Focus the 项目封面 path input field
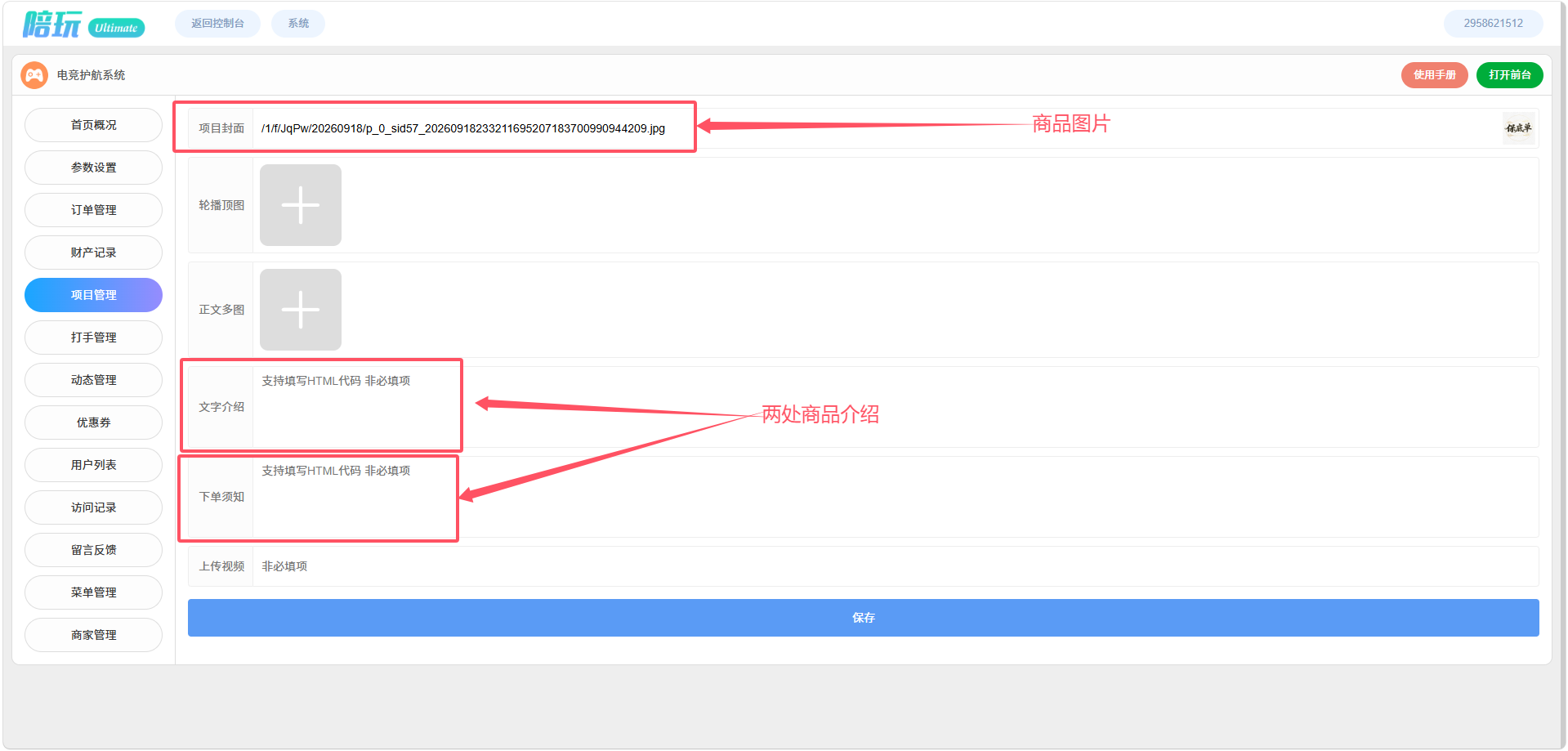This screenshot has width=1568, height=751. [x=876, y=128]
